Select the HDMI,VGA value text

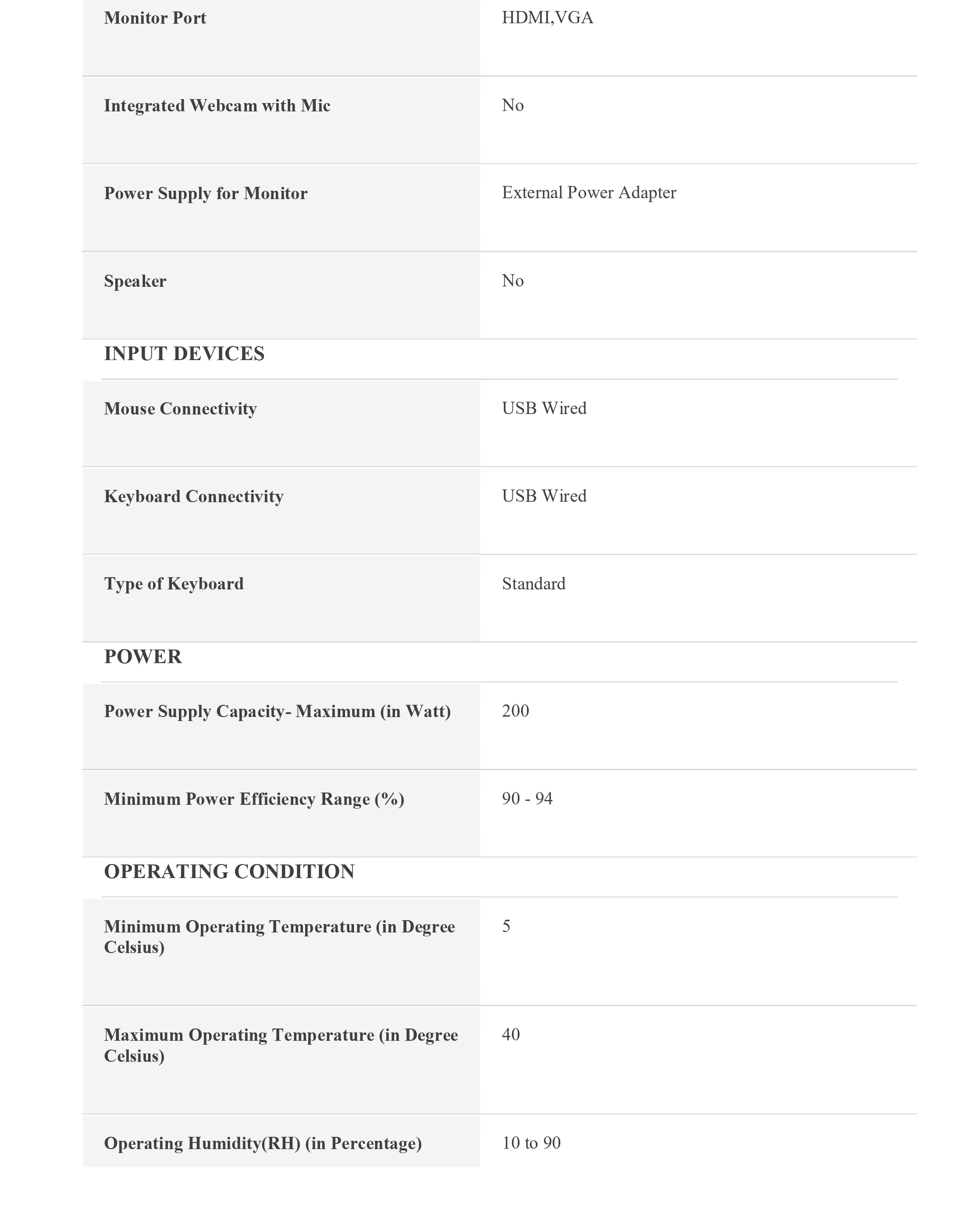pyautogui.click(x=548, y=18)
